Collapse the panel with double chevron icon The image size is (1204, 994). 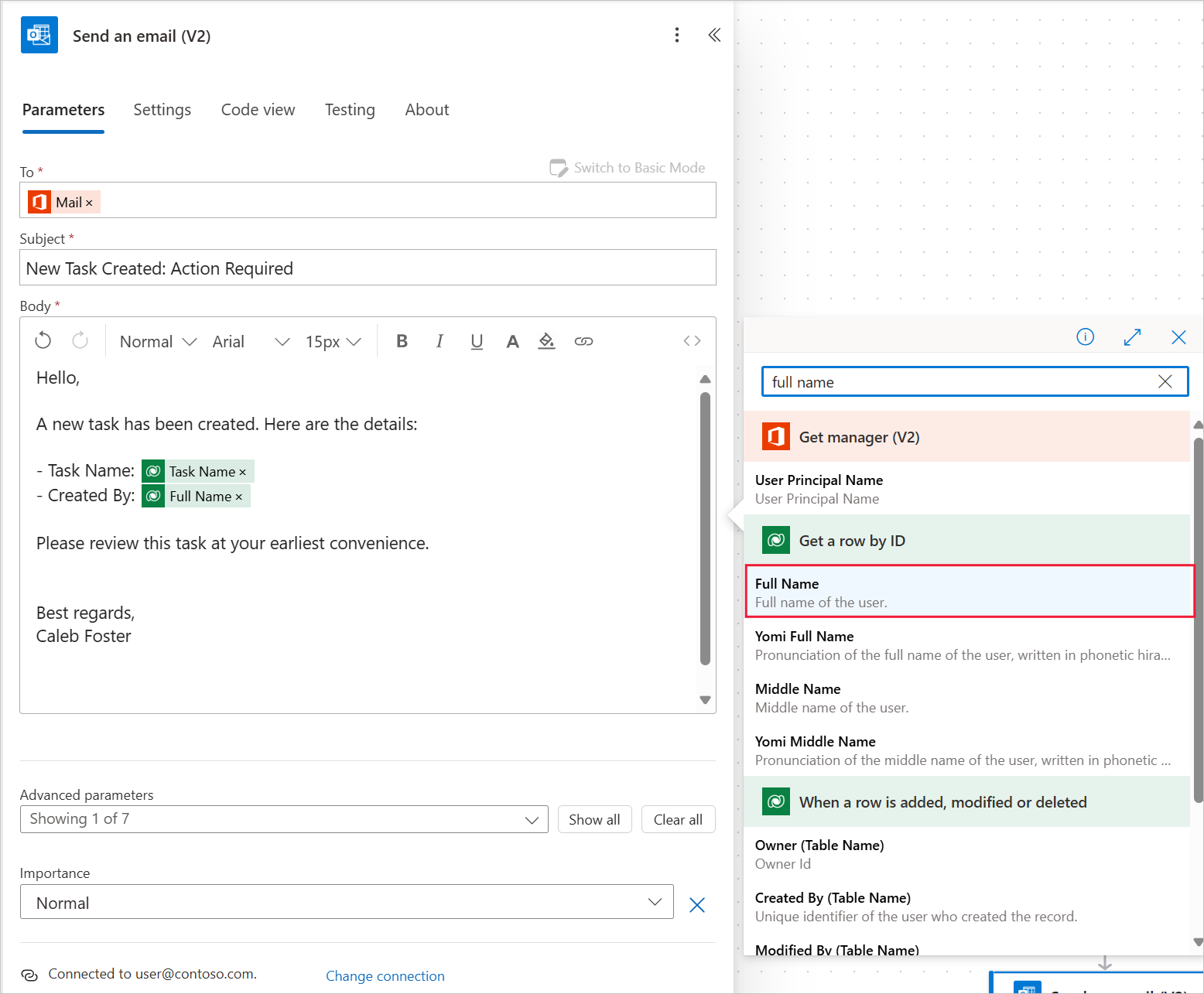pos(714,35)
